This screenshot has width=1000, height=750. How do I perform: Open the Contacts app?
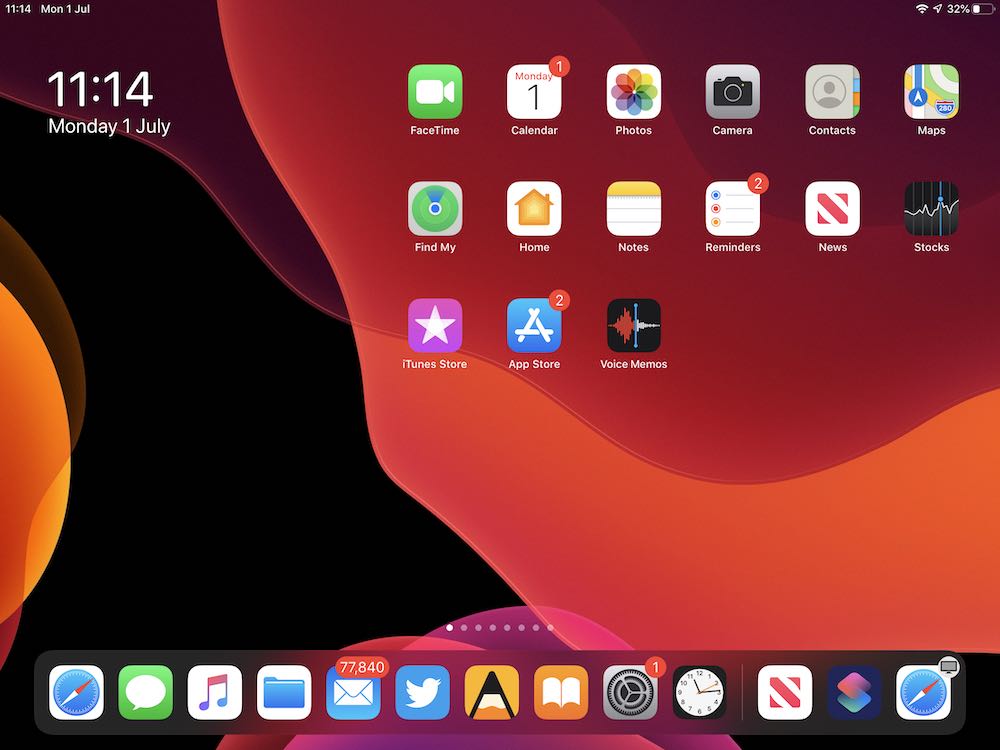pos(832,92)
